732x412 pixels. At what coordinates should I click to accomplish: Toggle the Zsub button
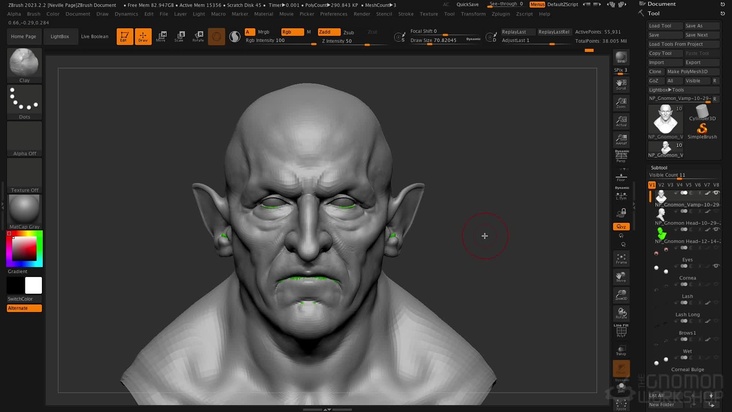click(x=349, y=32)
